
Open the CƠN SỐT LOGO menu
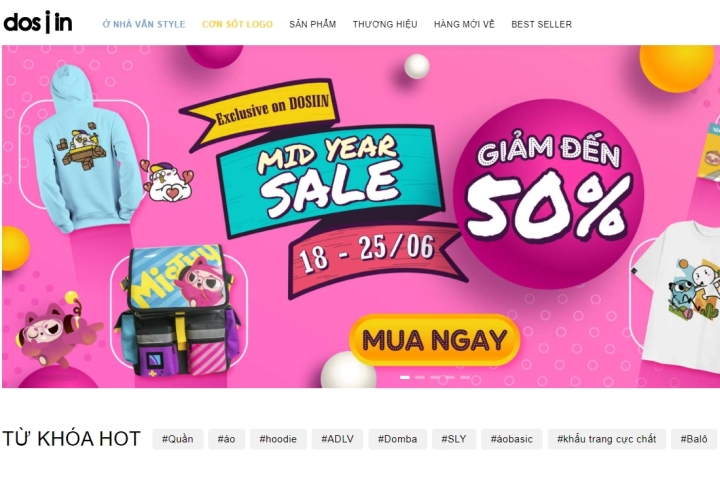tap(237, 24)
